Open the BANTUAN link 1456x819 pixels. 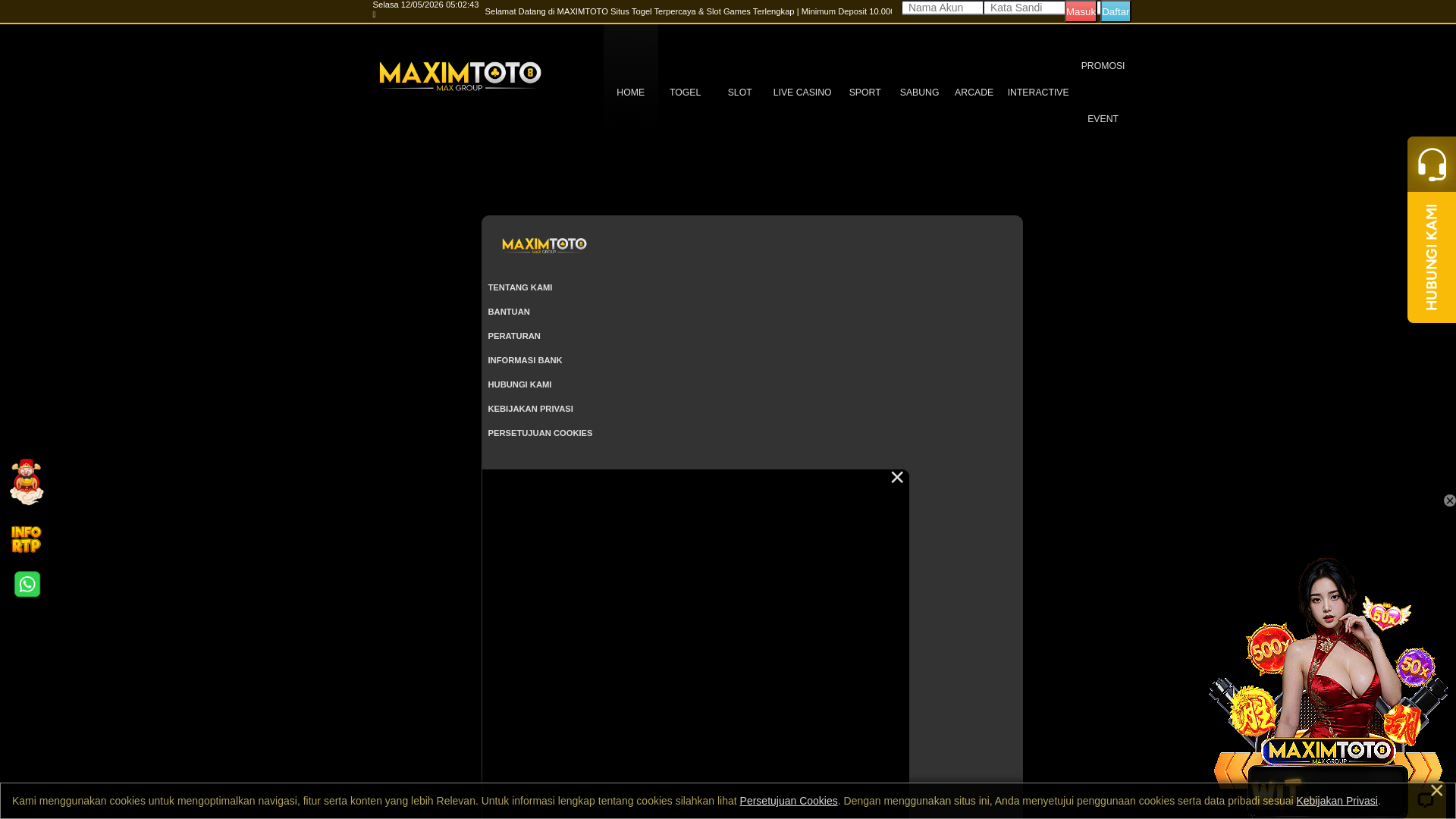tap(509, 312)
